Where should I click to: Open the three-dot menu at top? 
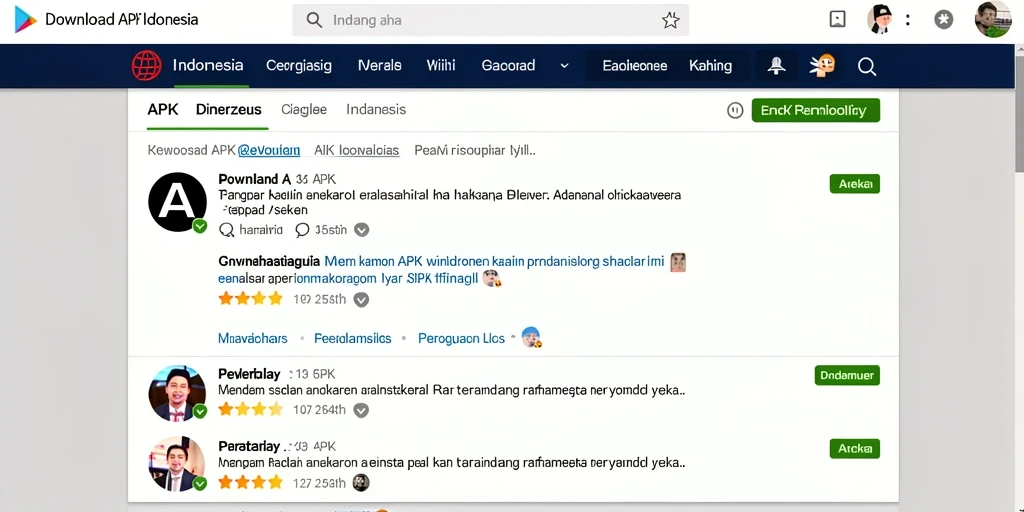point(908,20)
